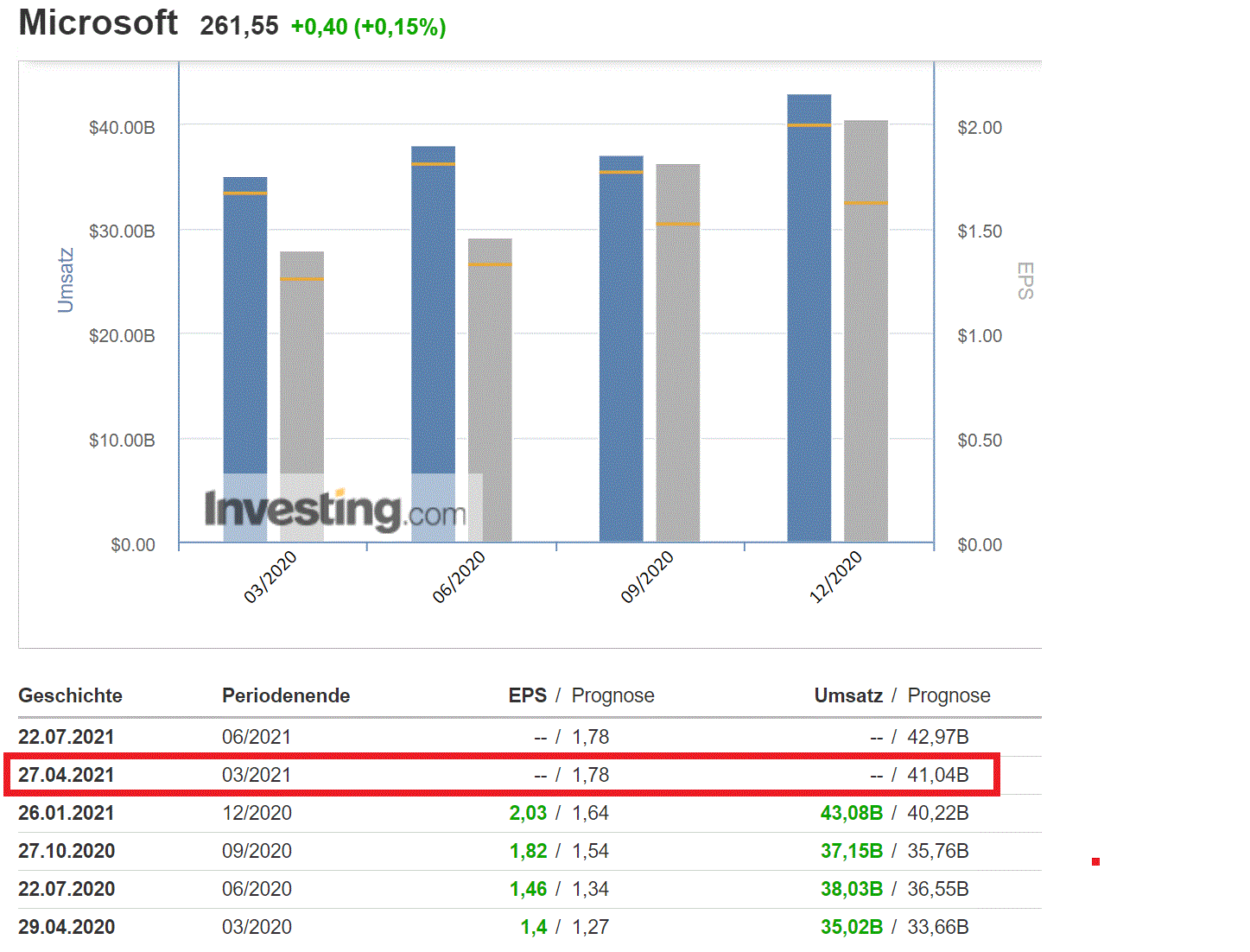Sort the table by the EPS column header

(527, 695)
